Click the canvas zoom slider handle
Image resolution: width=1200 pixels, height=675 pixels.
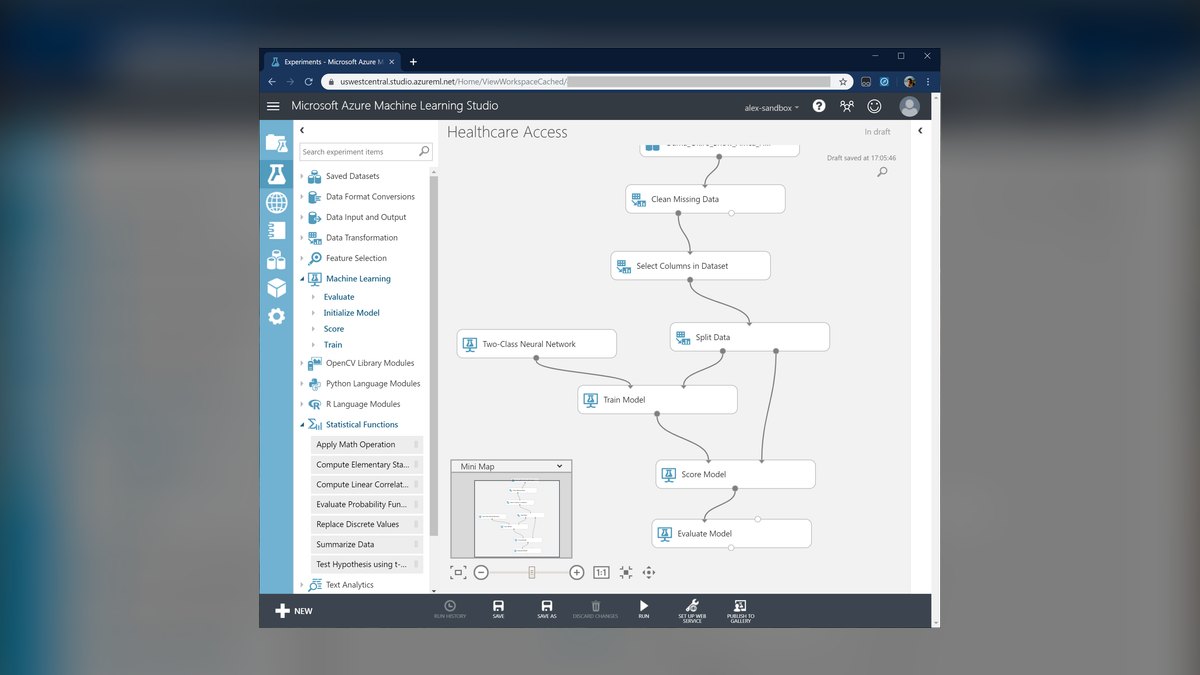coord(532,572)
